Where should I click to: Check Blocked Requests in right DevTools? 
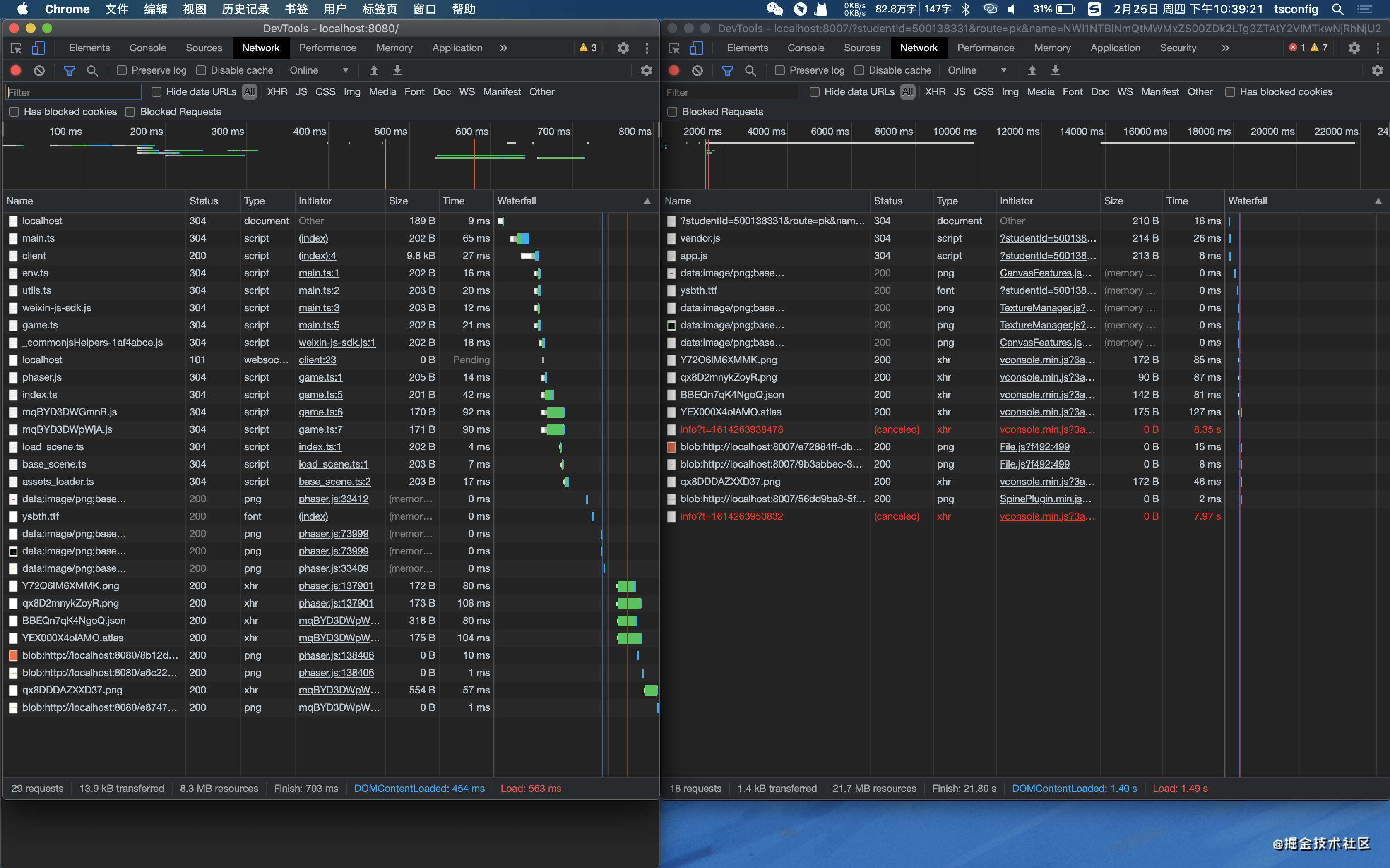pos(673,112)
